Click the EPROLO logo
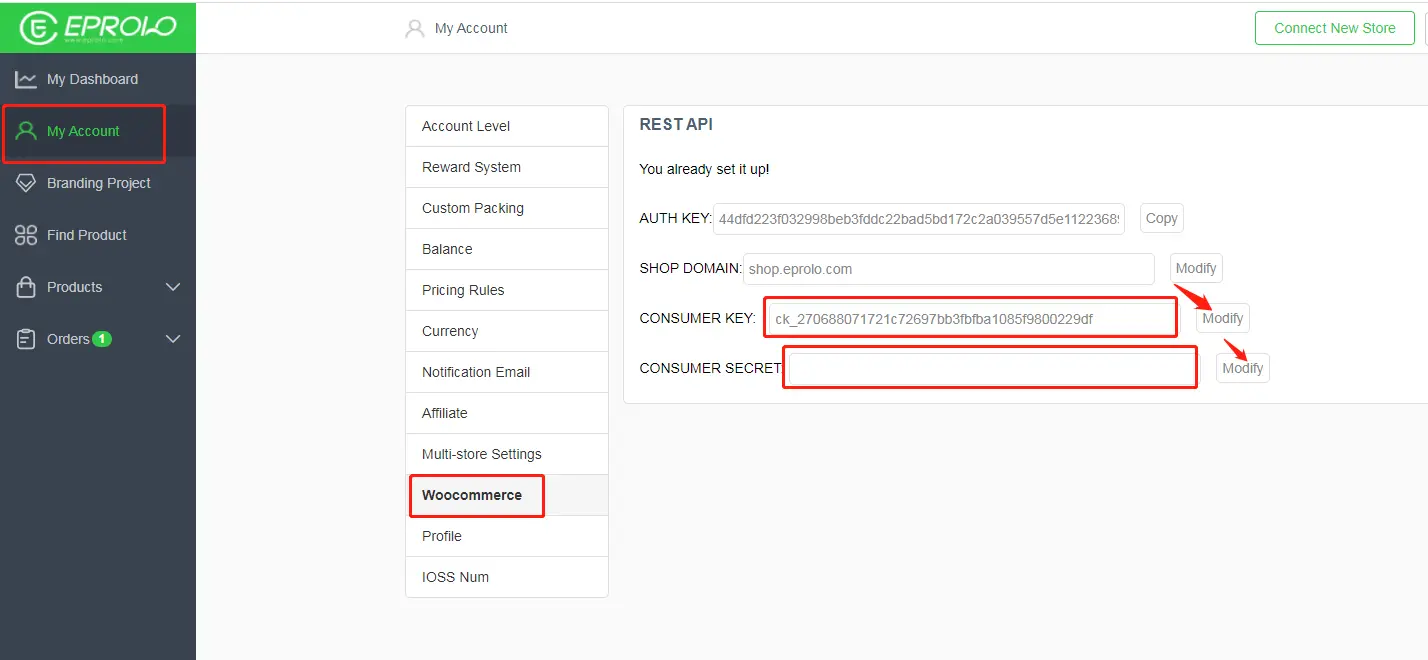This screenshot has width=1428, height=660. point(97,27)
